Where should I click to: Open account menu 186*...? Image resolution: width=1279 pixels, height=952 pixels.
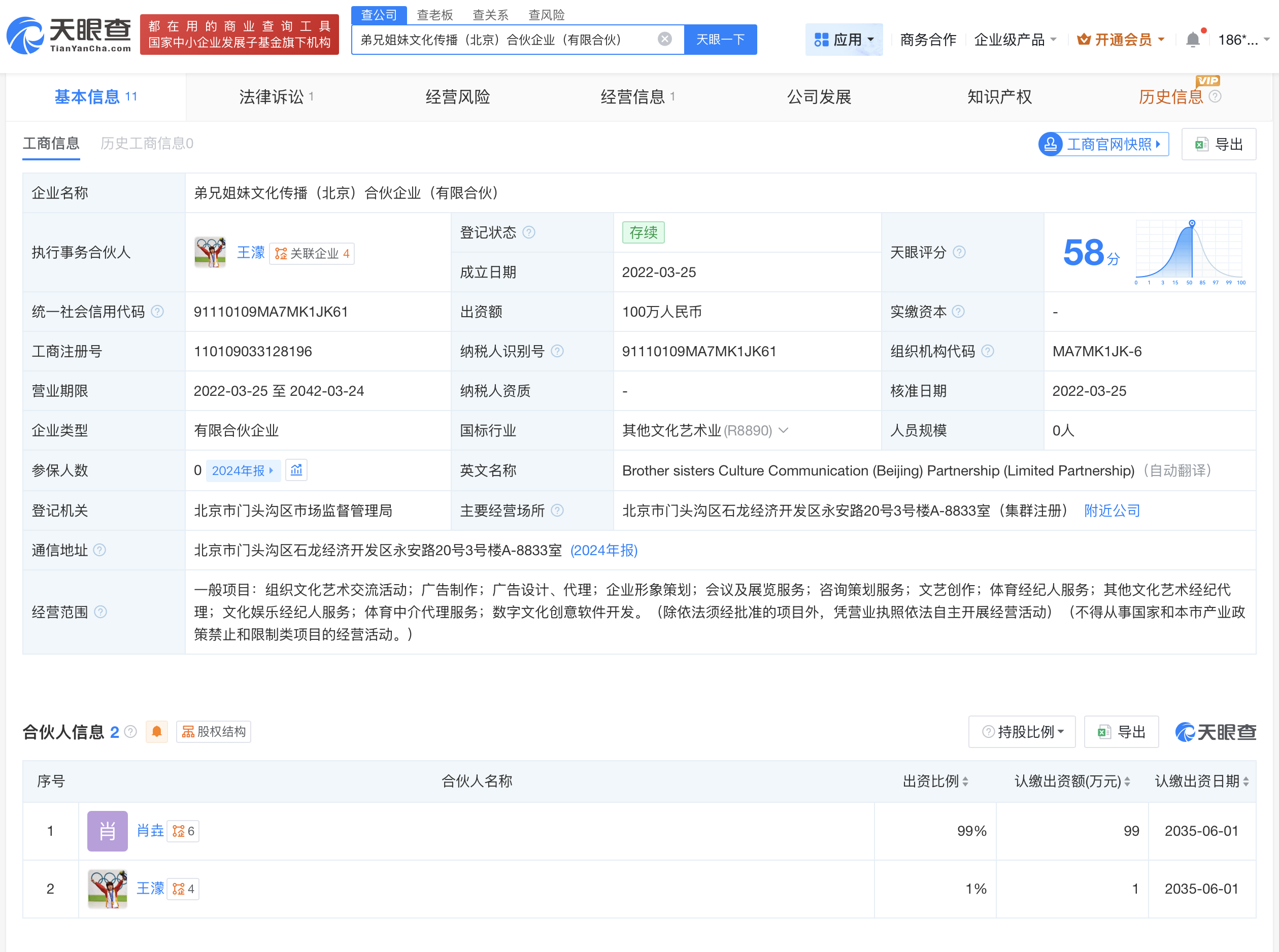1244,39
